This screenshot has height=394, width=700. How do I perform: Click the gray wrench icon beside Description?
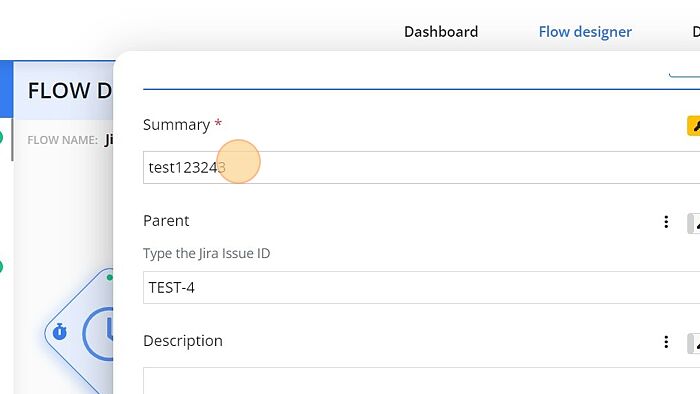point(694,344)
